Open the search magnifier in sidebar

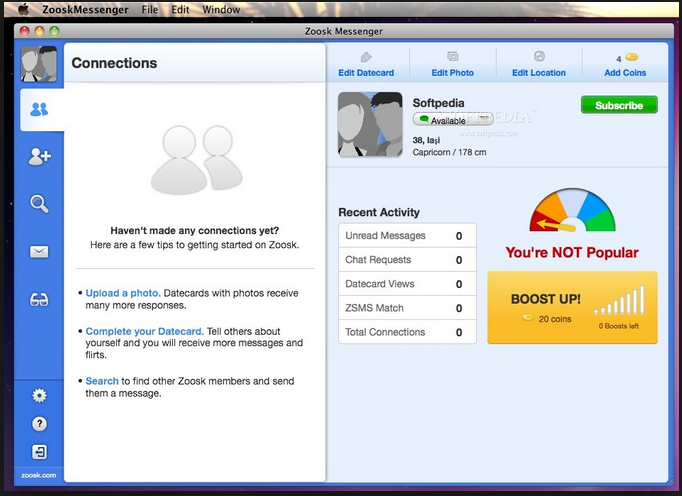pos(39,204)
